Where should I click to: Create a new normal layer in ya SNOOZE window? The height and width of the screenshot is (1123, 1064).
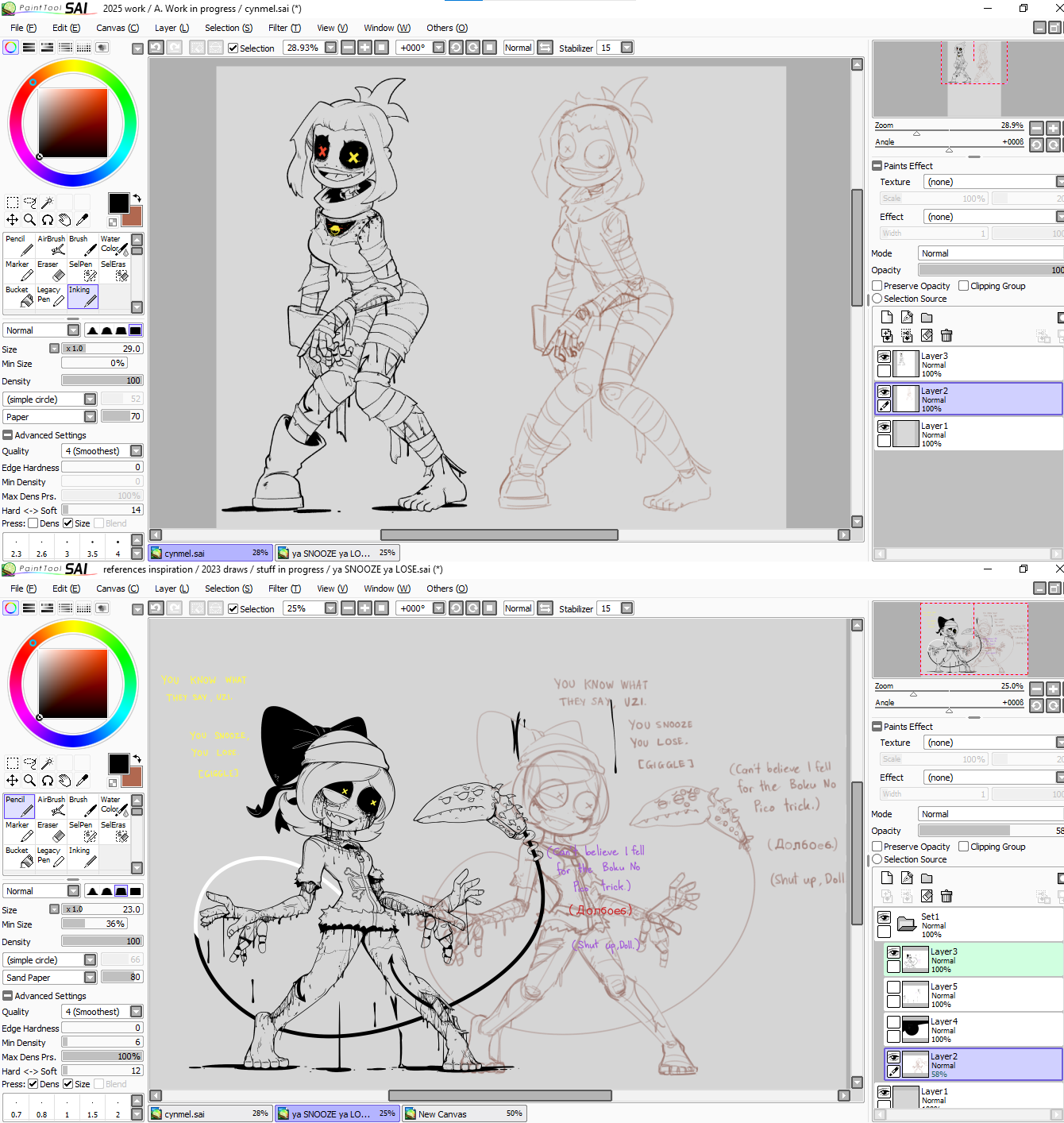coord(887,878)
